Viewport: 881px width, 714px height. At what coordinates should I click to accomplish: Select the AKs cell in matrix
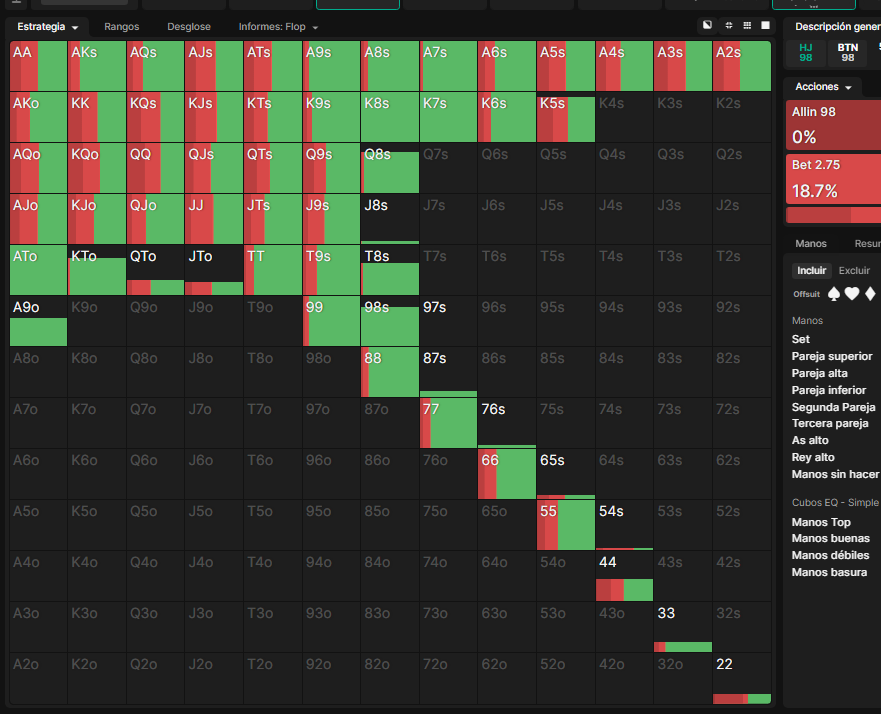click(97, 66)
